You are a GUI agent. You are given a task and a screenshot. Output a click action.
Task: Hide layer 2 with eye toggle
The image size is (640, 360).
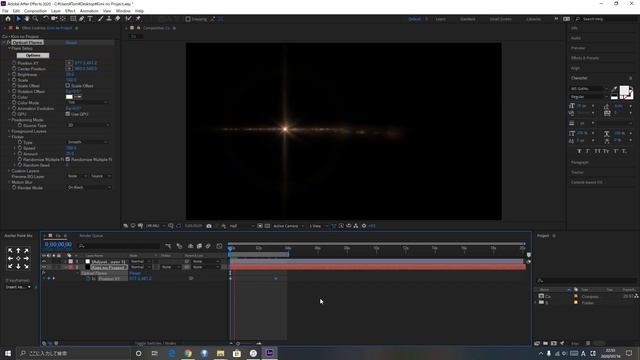[x=44, y=267]
